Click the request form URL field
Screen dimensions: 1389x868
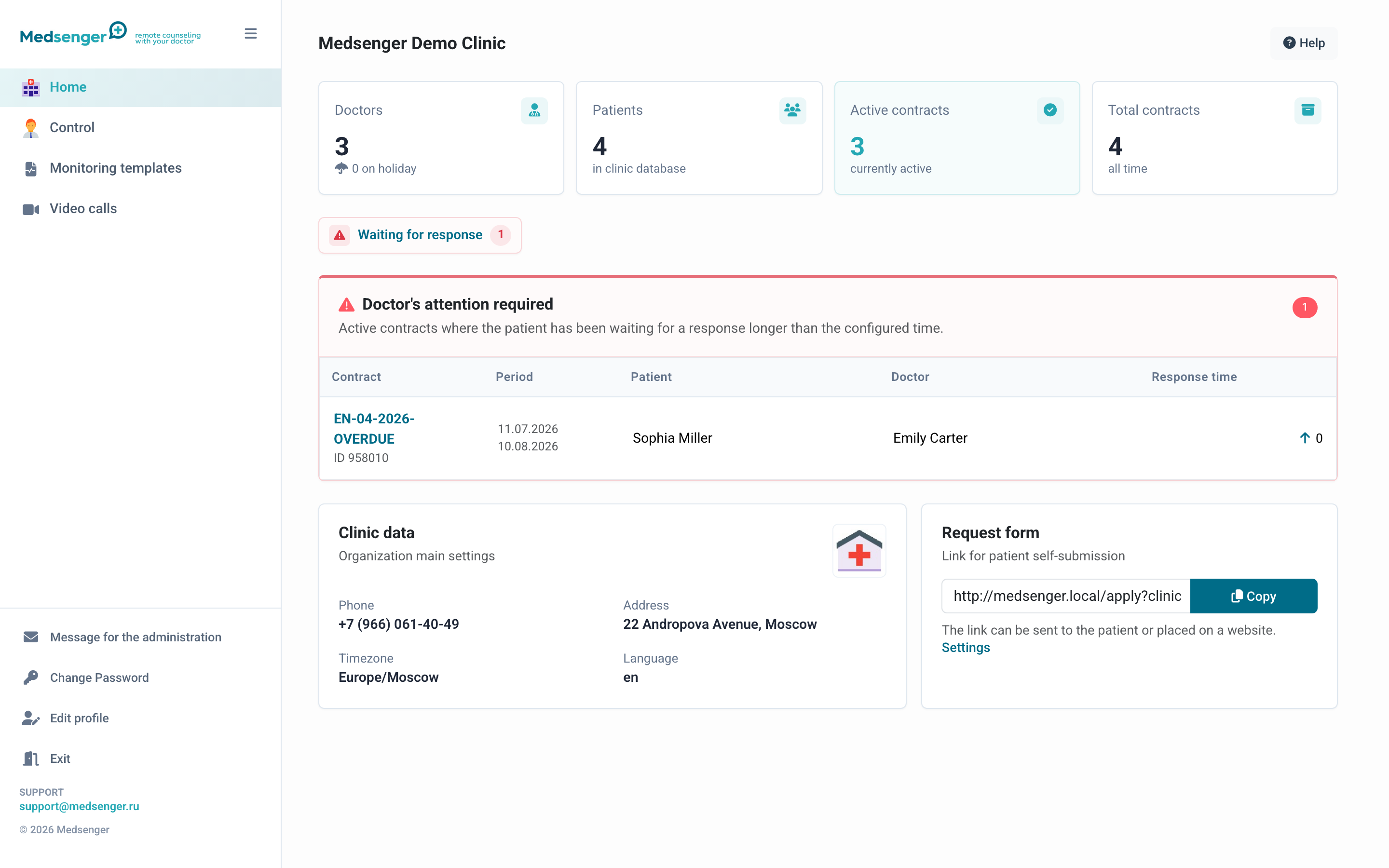click(x=1066, y=596)
